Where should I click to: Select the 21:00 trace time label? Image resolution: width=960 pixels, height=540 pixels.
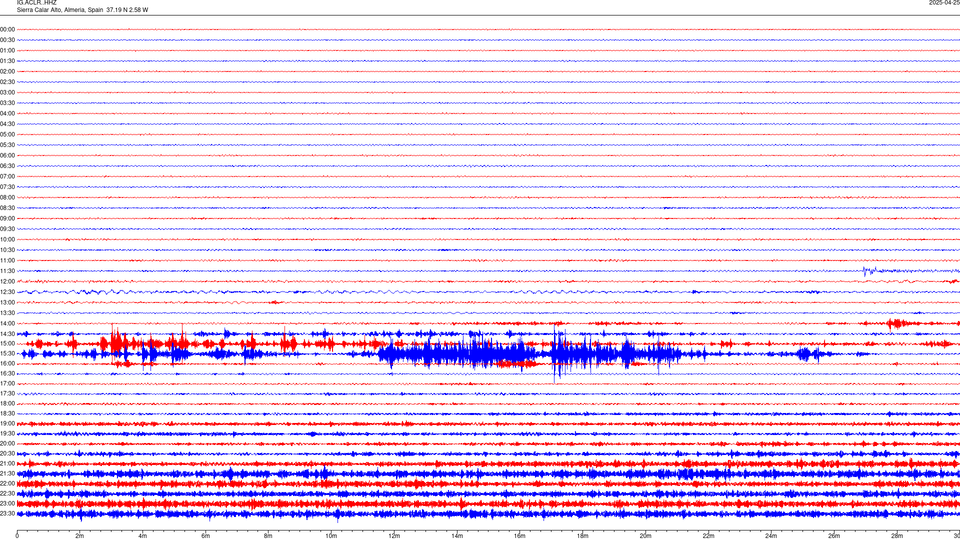click(x=7, y=464)
